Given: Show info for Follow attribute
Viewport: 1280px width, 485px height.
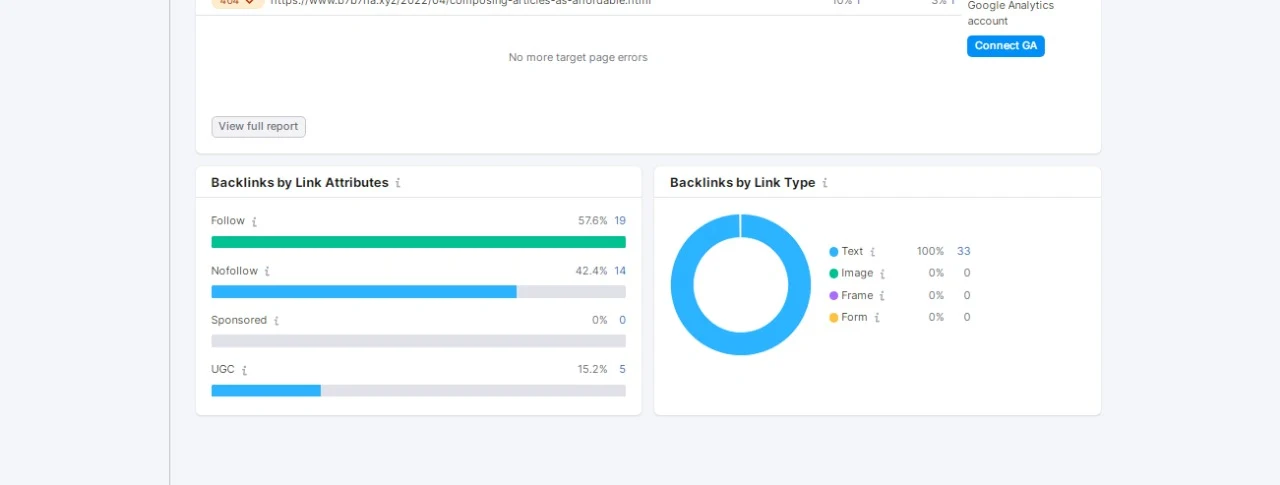Looking at the screenshot, I should (x=254, y=221).
